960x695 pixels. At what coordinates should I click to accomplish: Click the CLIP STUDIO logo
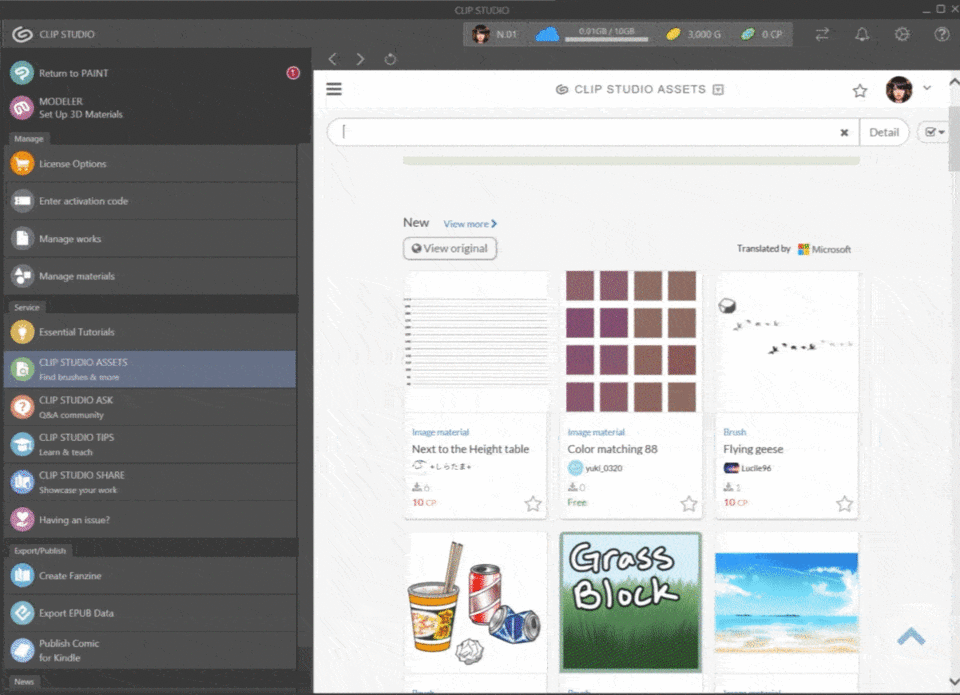54,34
